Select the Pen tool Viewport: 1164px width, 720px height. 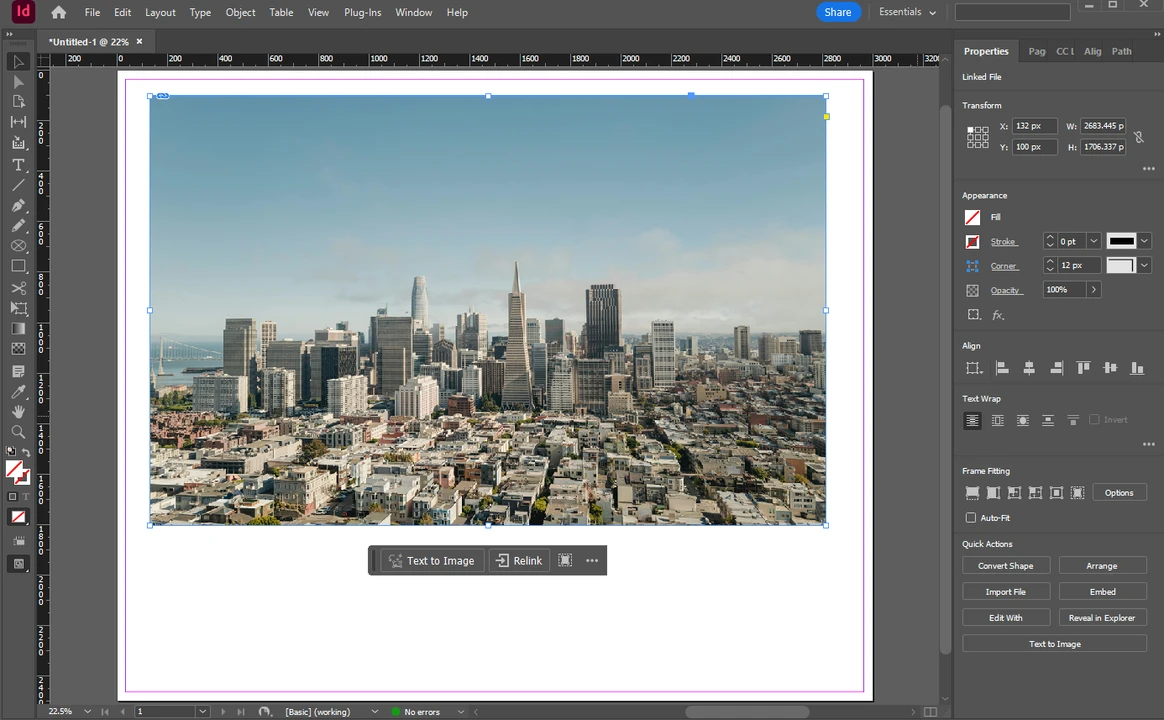[x=19, y=205]
